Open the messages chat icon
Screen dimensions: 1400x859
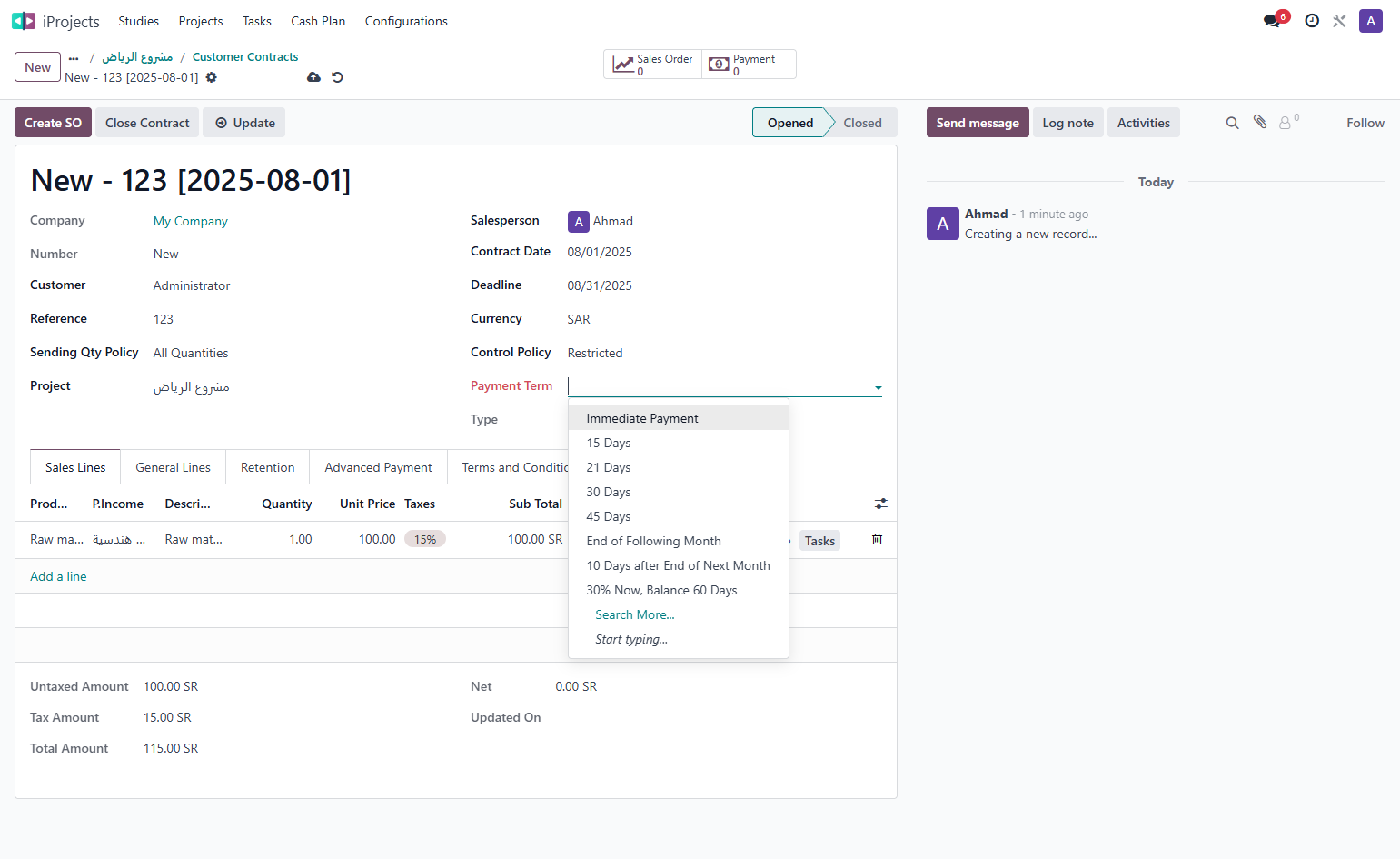click(1272, 21)
